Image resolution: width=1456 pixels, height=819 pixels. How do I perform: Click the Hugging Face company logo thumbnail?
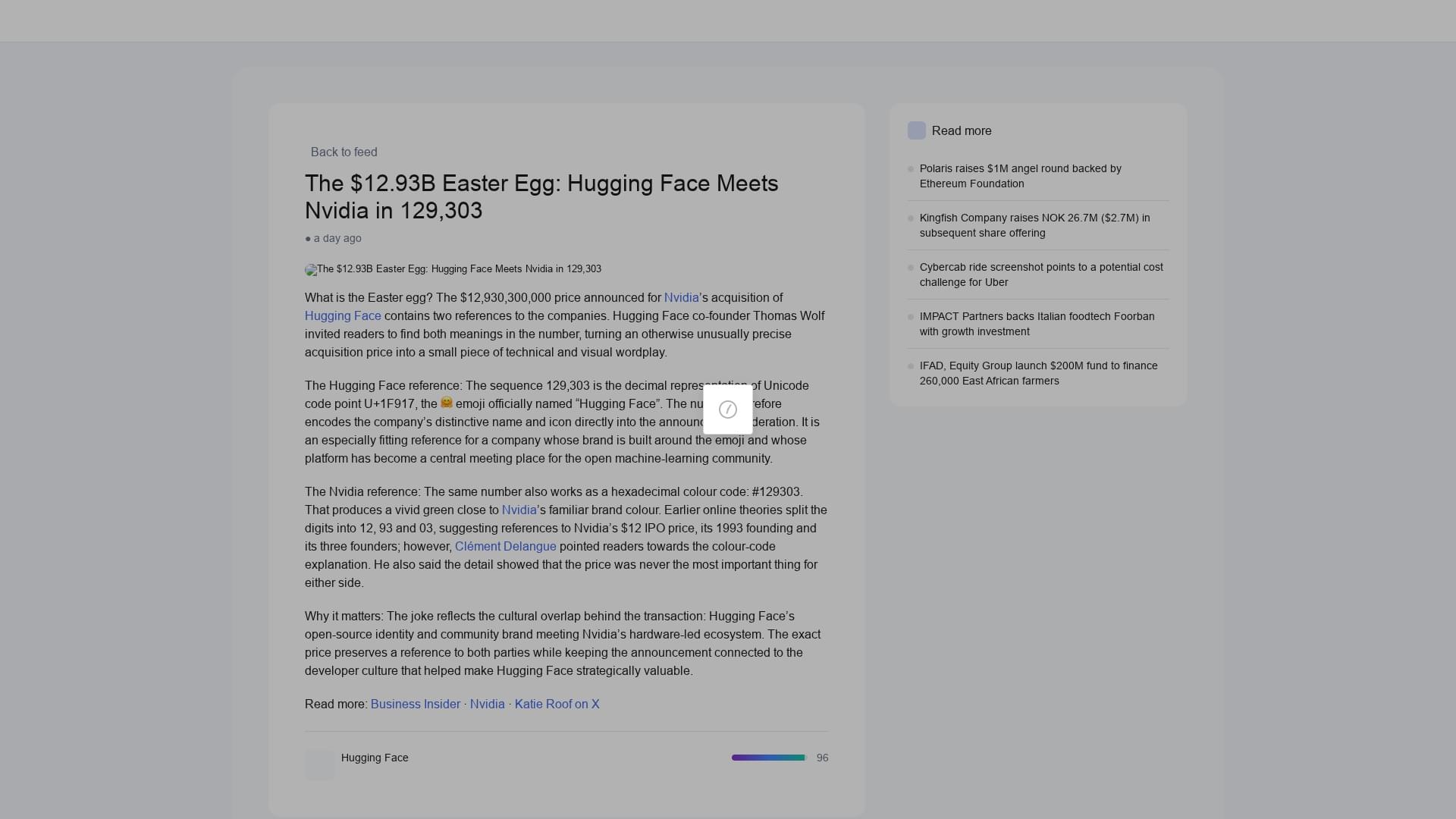320,765
